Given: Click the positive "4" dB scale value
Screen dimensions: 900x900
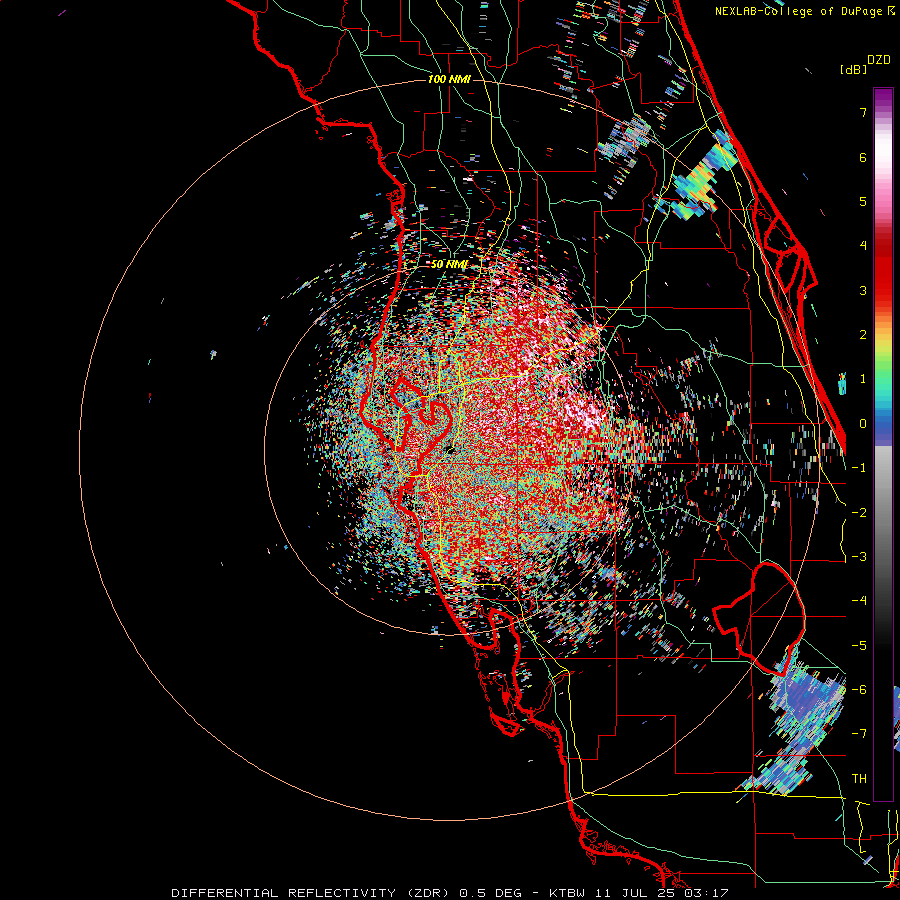Looking at the screenshot, I should click(x=863, y=246).
